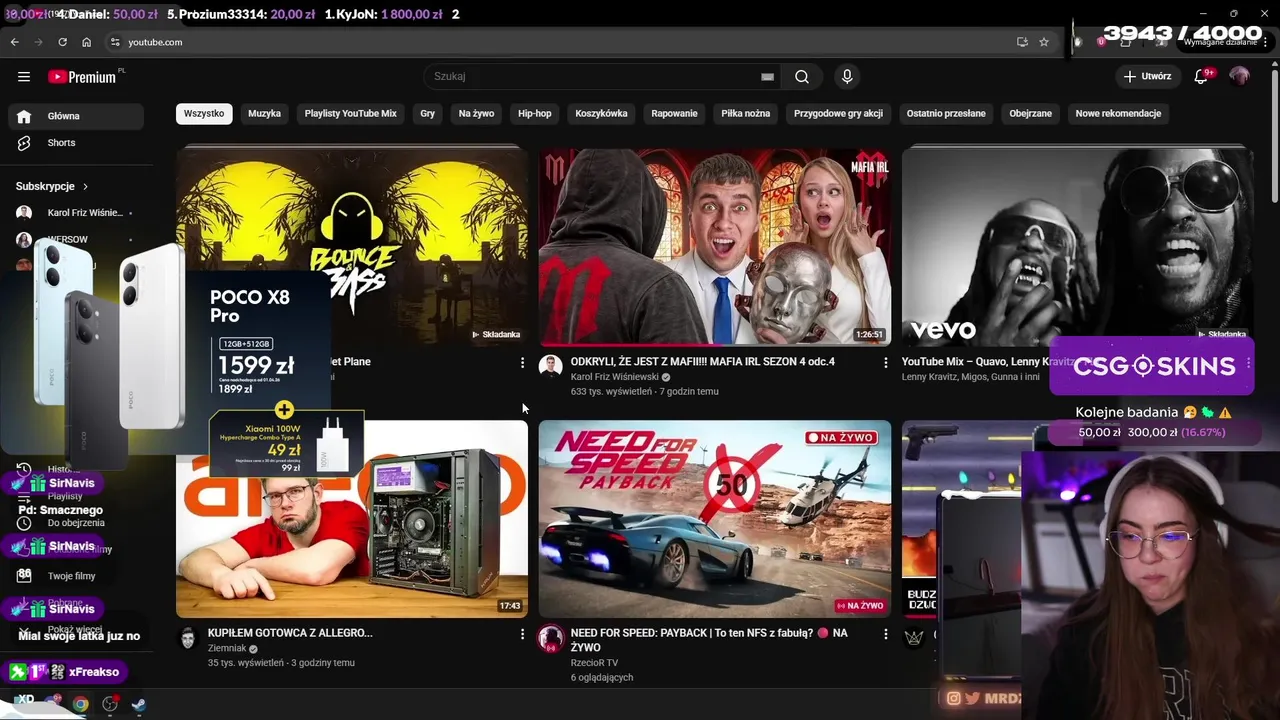View site information icon beside youtube.com

coord(115,42)
